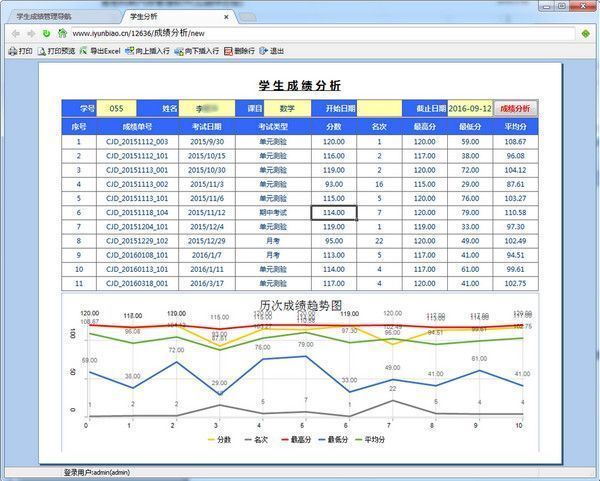Image resolution: width=600 pixels, height=481 pixels.
Task: Click the 分数 legend entry in chart
Action: 220,440
